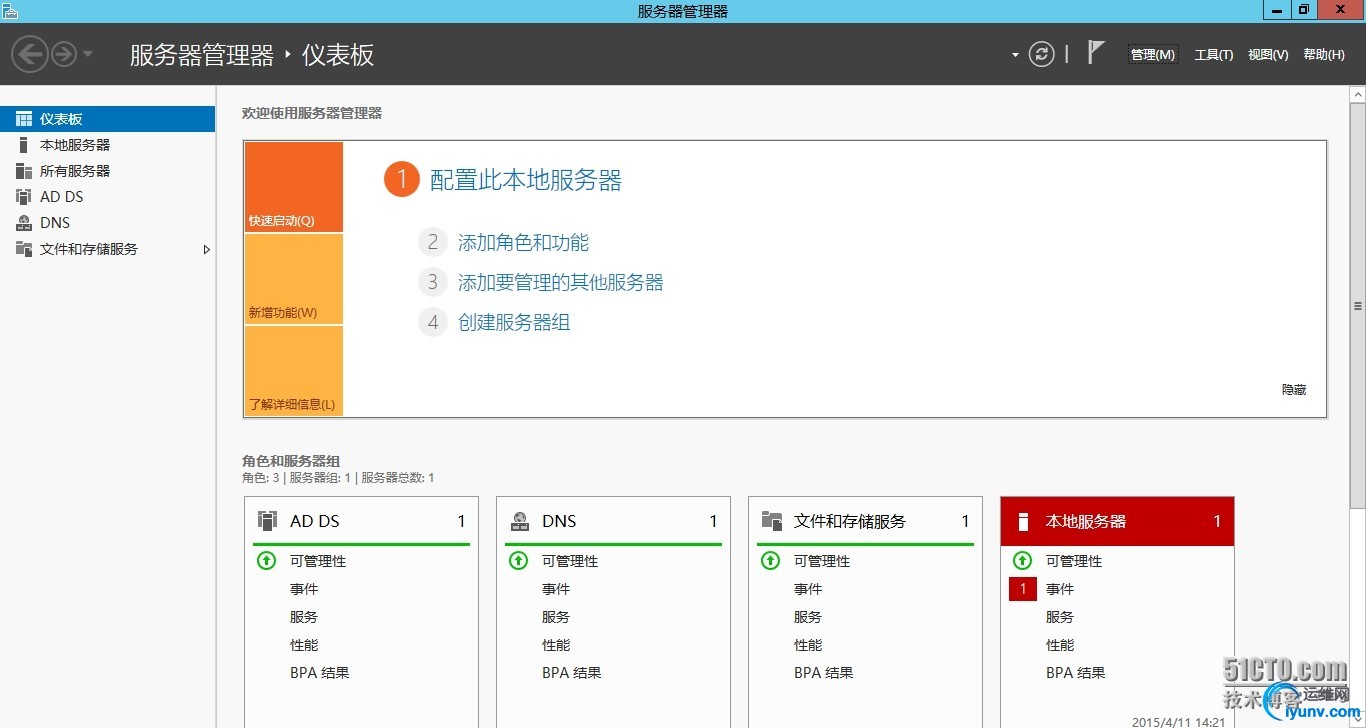Open 事件 in the AD DS tile
Image resolution: width=1366 pixels, height=728 pixels.
tap(304, 589)
